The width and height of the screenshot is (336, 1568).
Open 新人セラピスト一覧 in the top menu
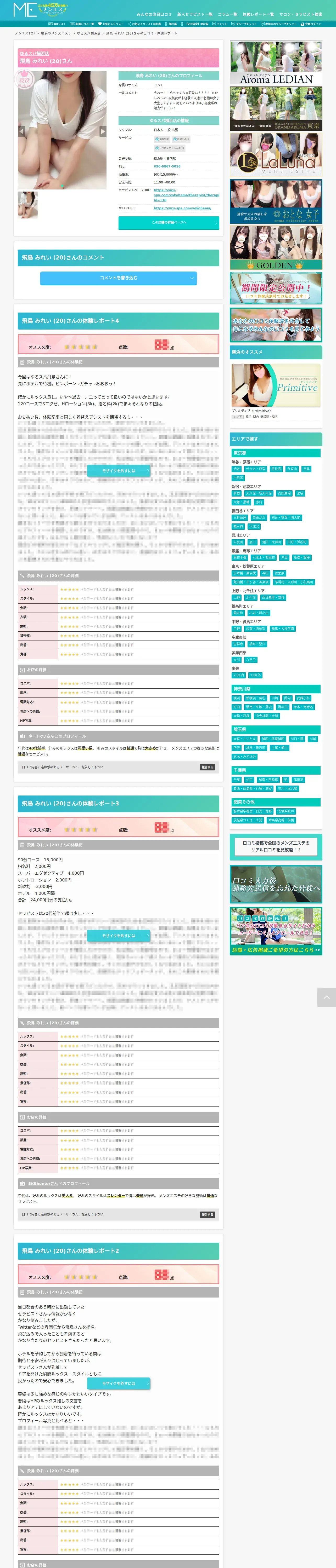click(195, 14)
